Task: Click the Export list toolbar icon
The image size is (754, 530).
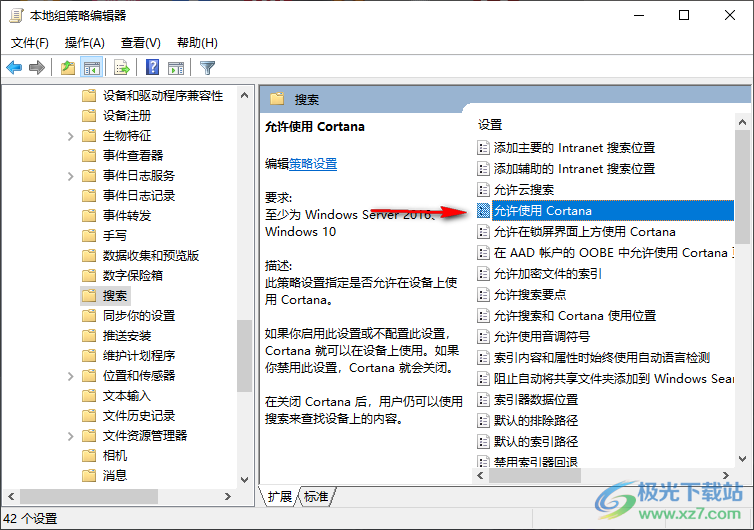Action: pos(122,68)
